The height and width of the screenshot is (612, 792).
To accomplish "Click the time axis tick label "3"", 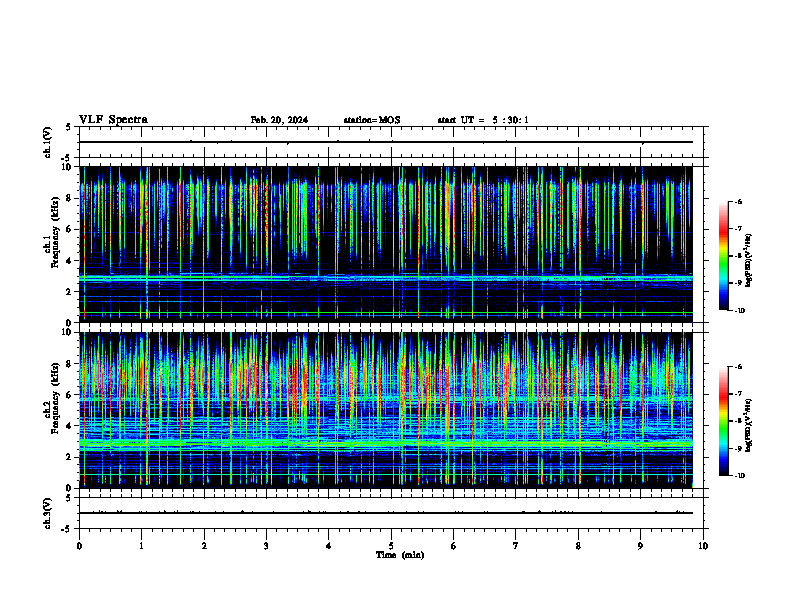I will tap(266, 546).
